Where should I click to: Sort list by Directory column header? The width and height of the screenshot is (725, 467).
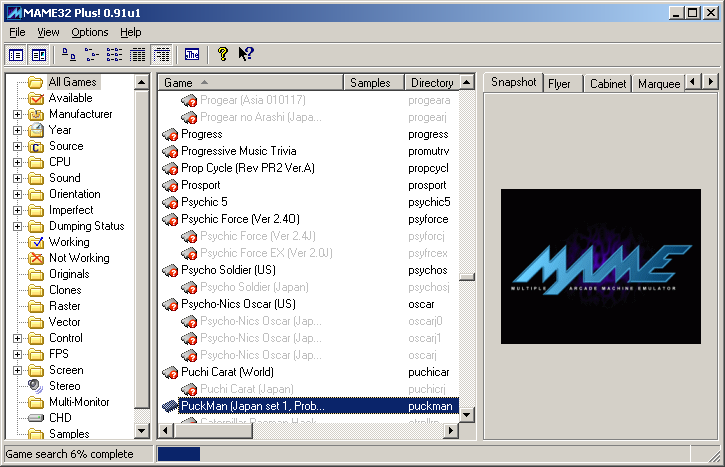[x=431, y=82]
